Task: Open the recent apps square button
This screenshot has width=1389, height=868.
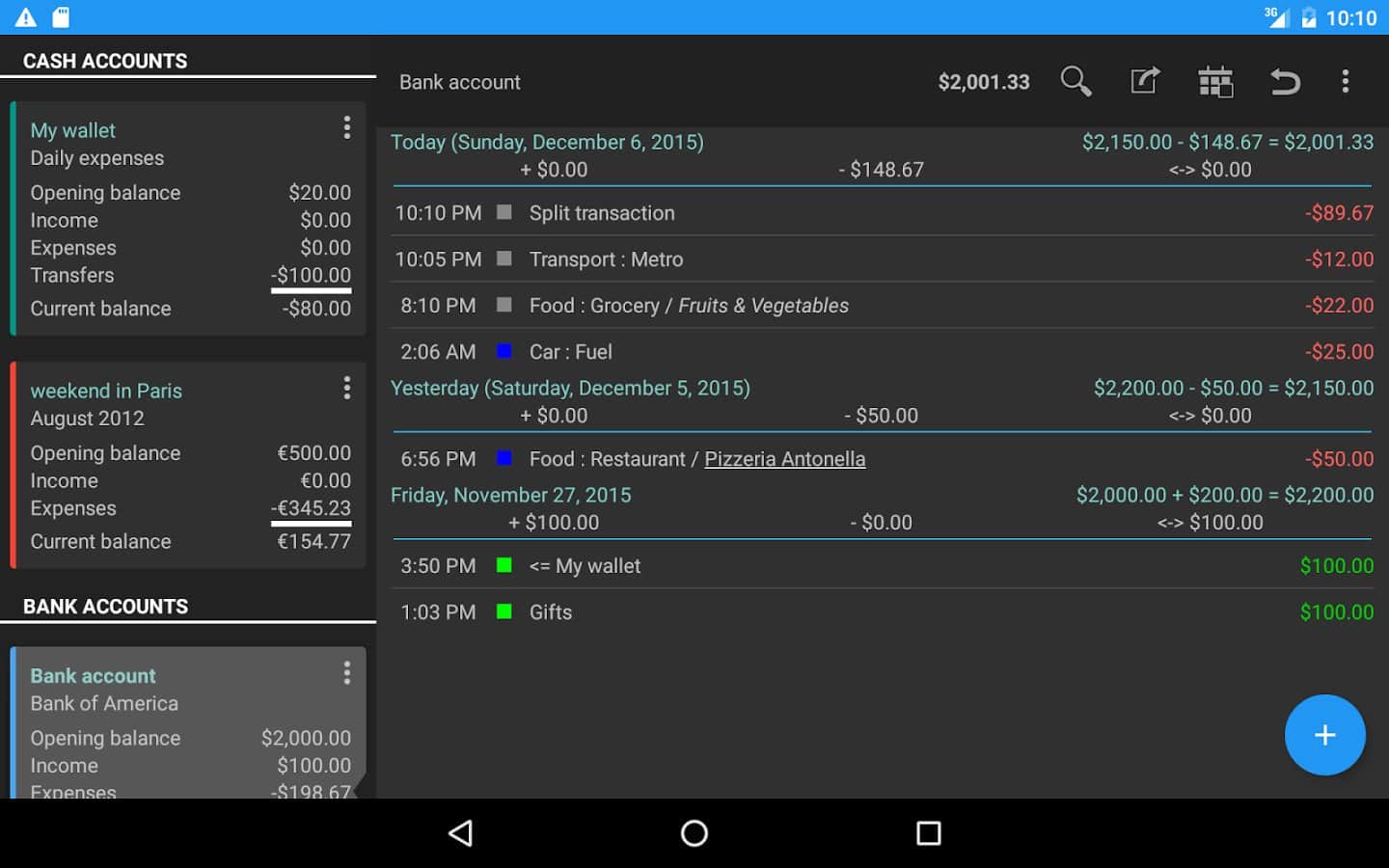Action: coord(928,833)
